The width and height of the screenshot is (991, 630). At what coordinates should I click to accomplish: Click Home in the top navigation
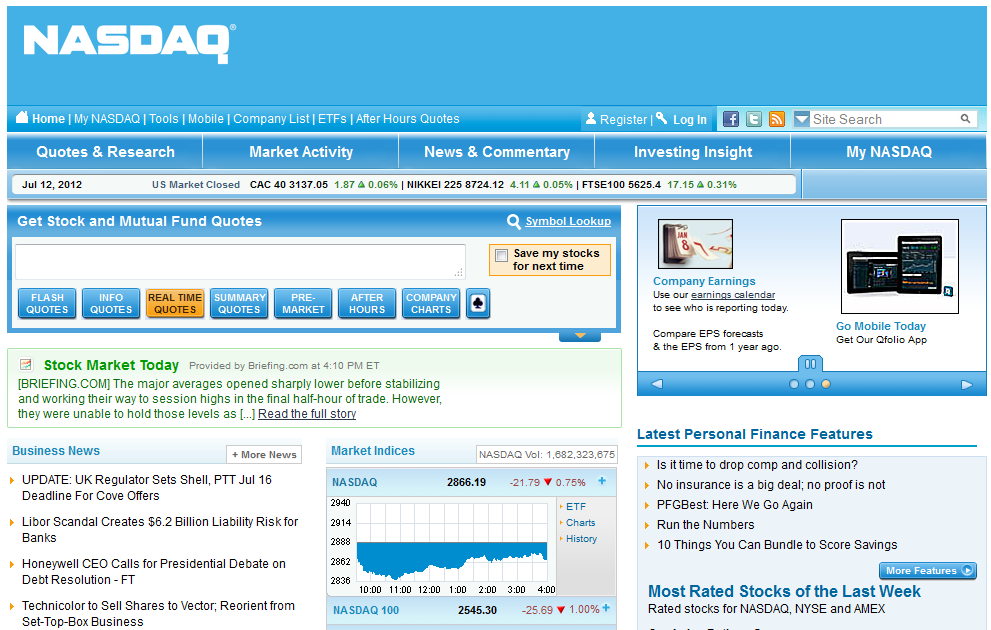tap(48, 119)
